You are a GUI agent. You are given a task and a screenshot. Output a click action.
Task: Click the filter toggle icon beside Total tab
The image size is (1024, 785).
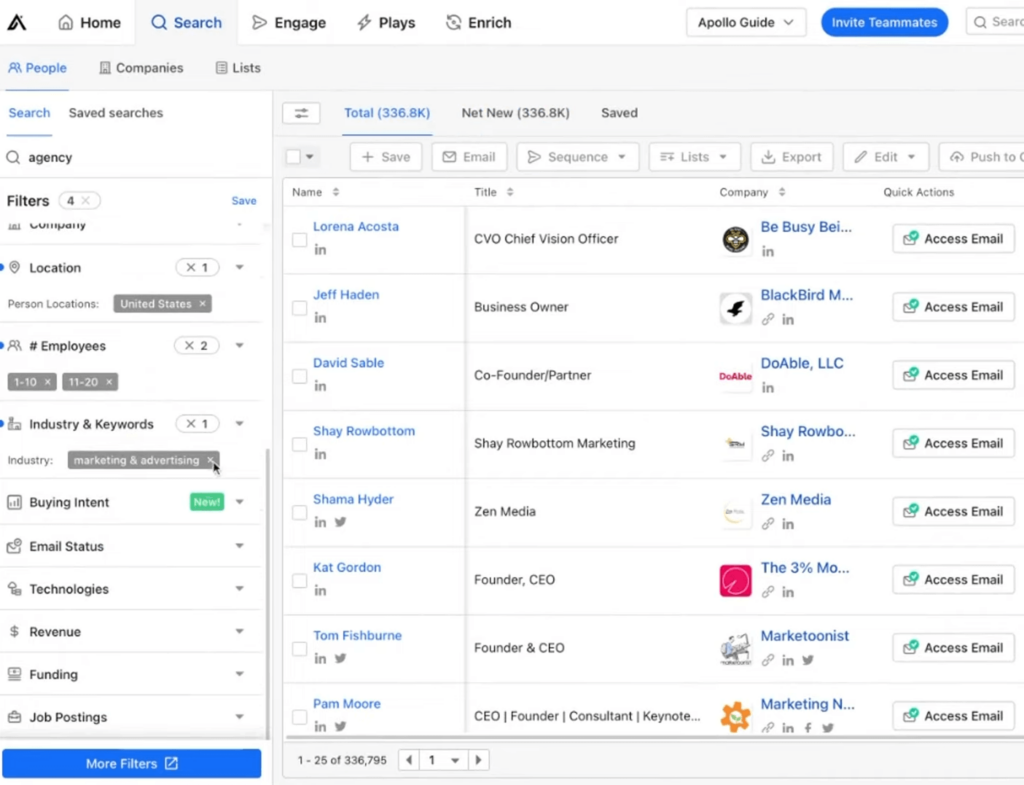pyautogui.click(x=301, y=113)
